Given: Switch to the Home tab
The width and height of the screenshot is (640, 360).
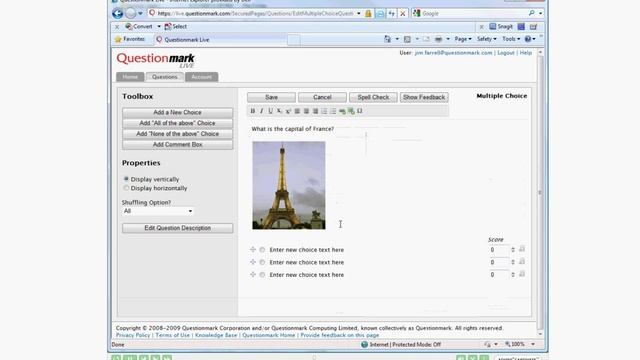Looking at the screenshot, I should (130, 77).
